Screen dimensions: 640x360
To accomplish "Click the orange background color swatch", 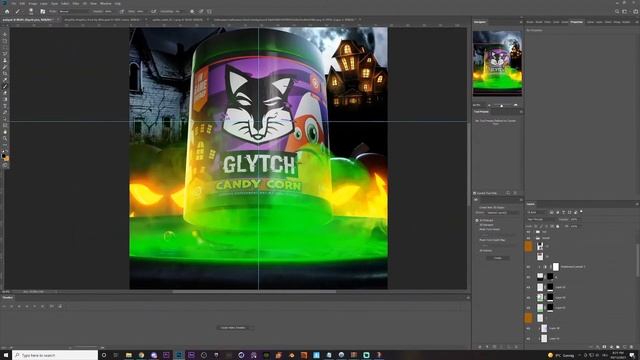I will 7,159.
